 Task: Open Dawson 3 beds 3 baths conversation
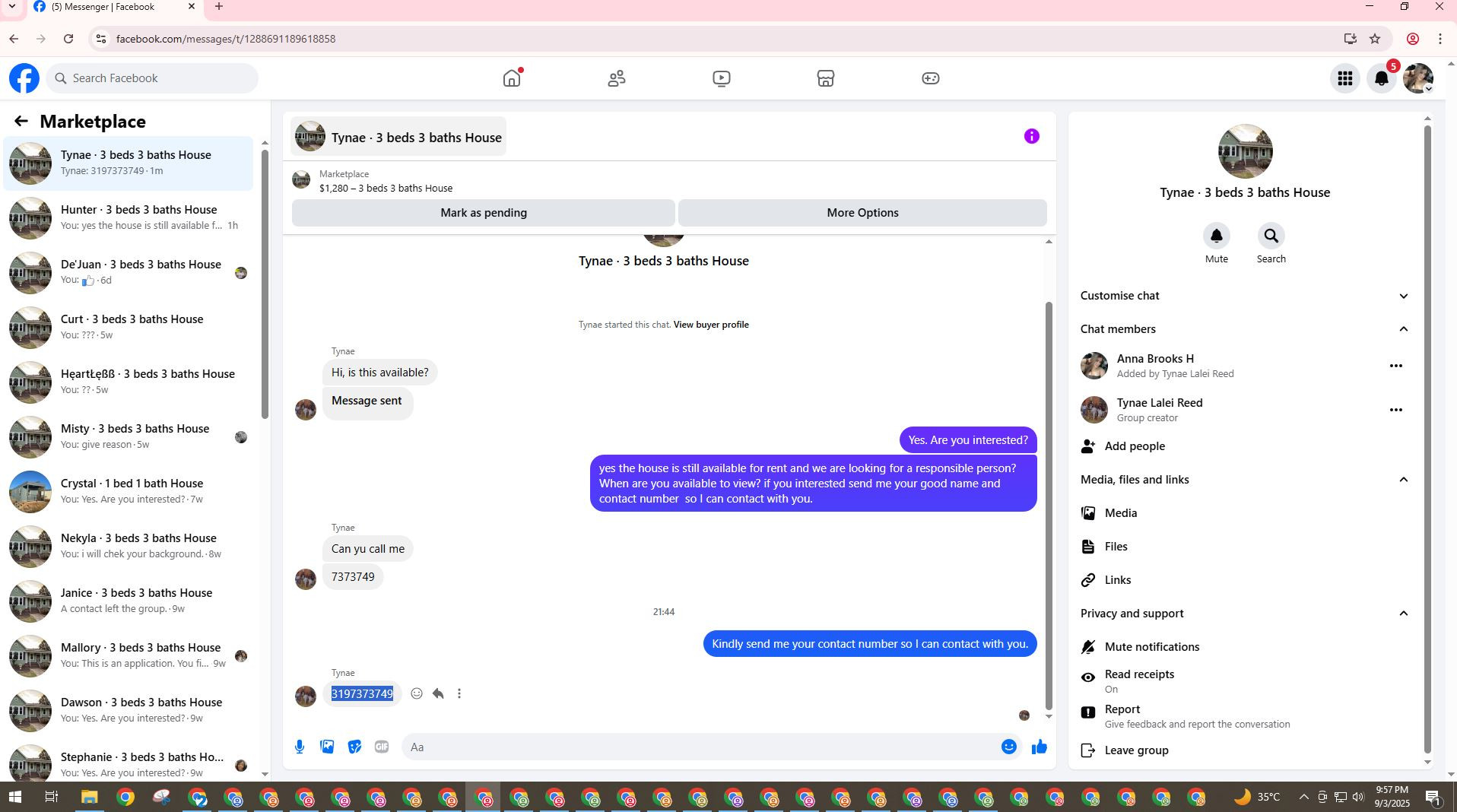[128, 711]
